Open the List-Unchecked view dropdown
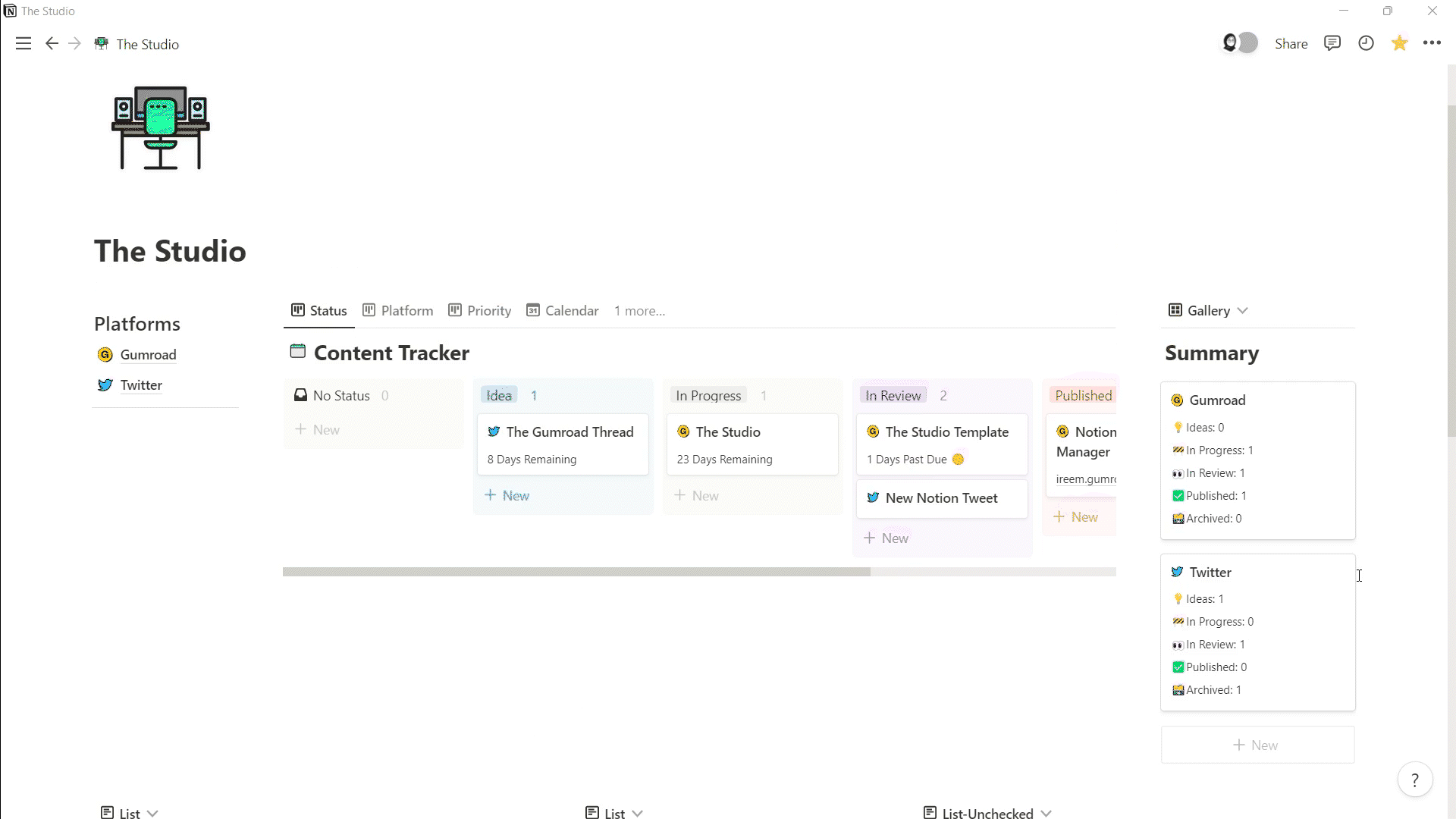The image size is (1456, 819). tap(987, 813)
